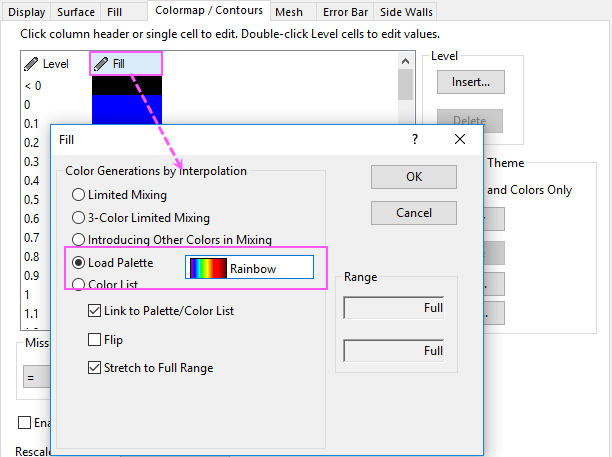Click the lower Range Full field
The height and width of the screenshot is (457, 612).
[394, 350]
